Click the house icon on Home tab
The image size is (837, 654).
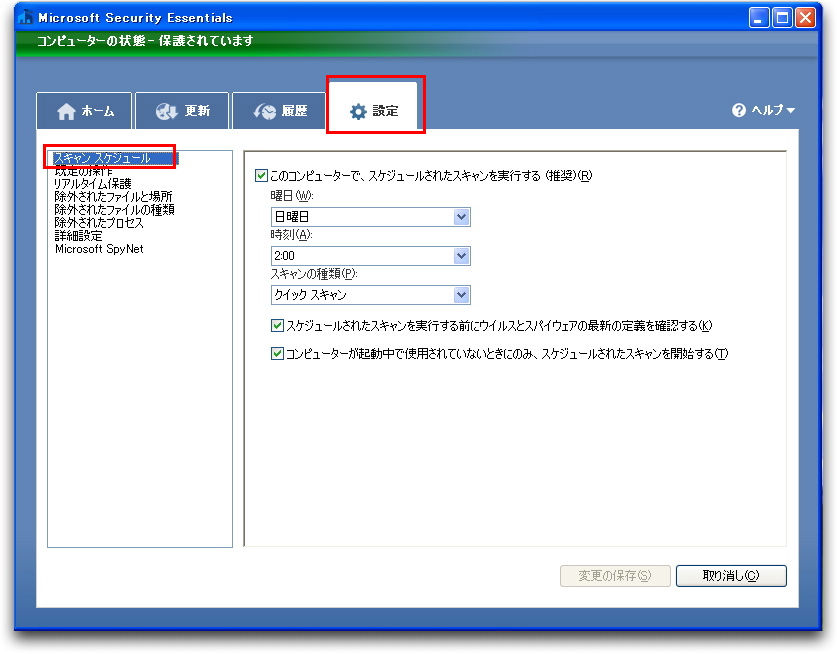tap(67, 111)
